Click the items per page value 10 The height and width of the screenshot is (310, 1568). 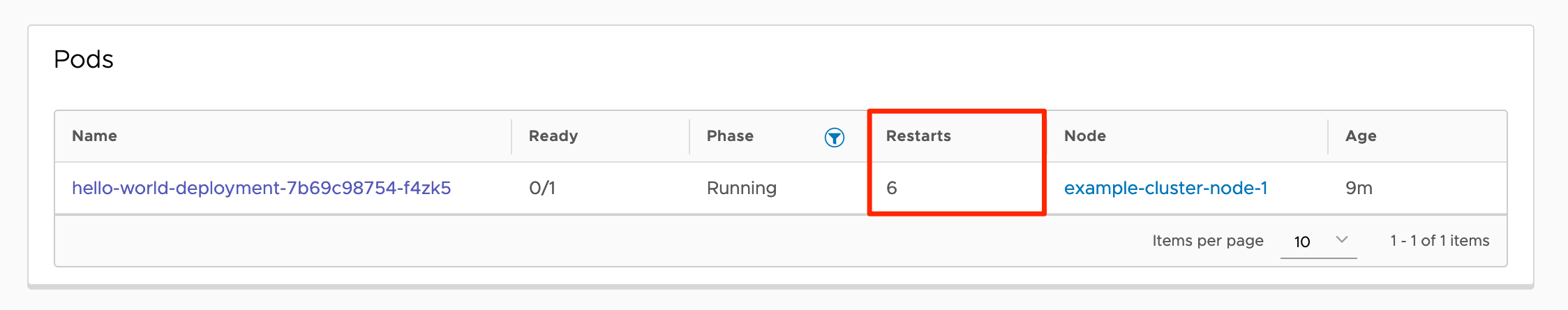click(1301, 242)
